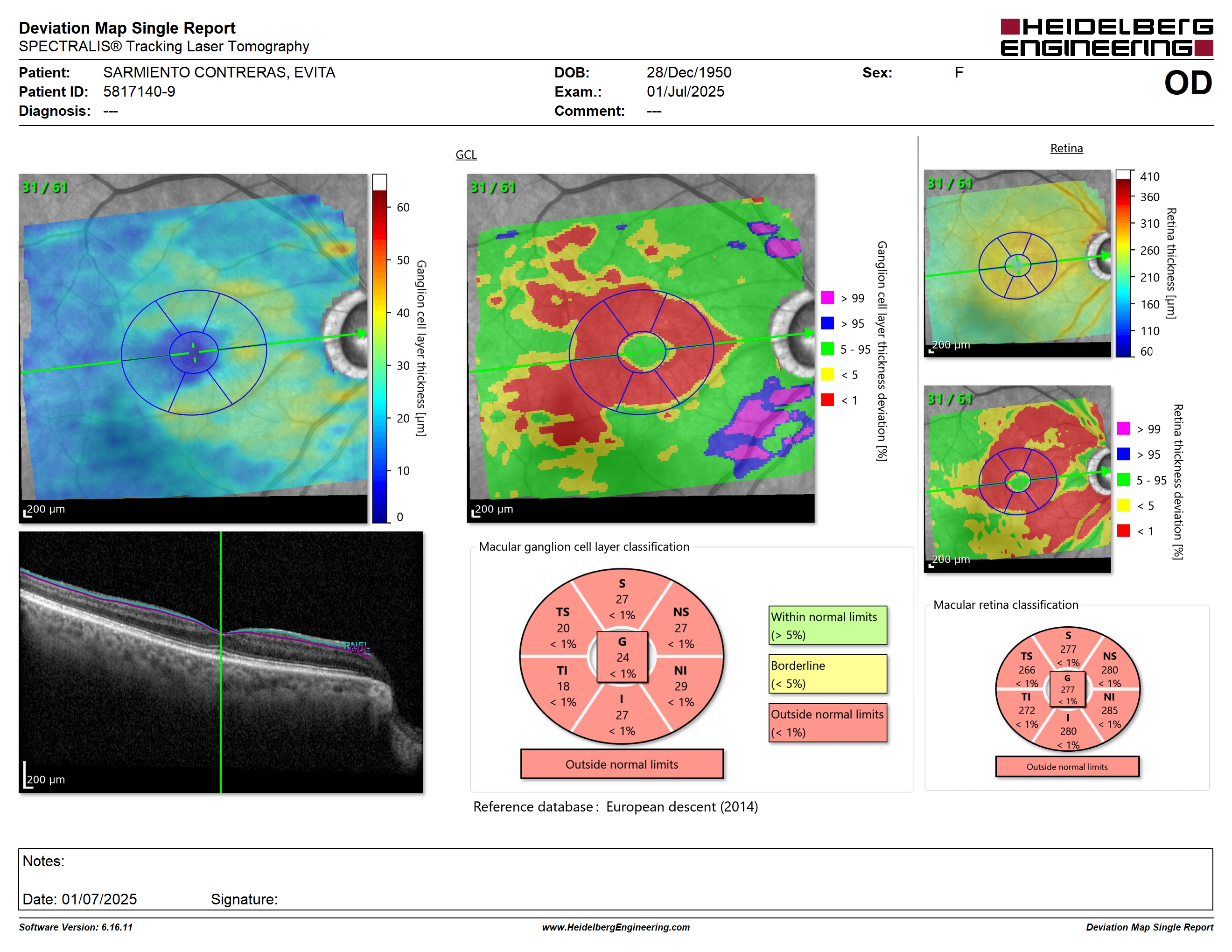Click the retina center G value 277

tap(1067, 689)
